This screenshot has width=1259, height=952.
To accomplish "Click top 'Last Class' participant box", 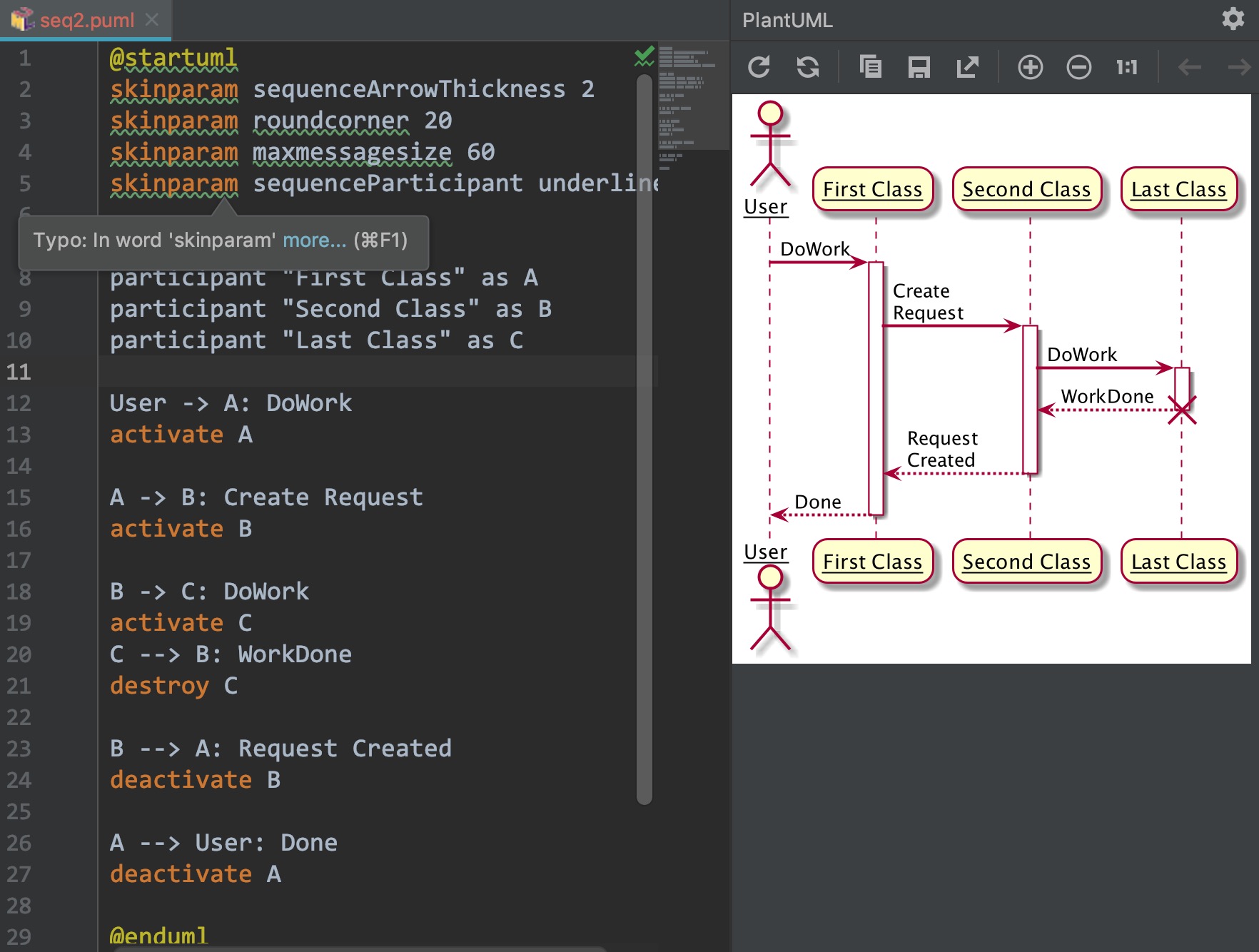I will click(1178, 189).
